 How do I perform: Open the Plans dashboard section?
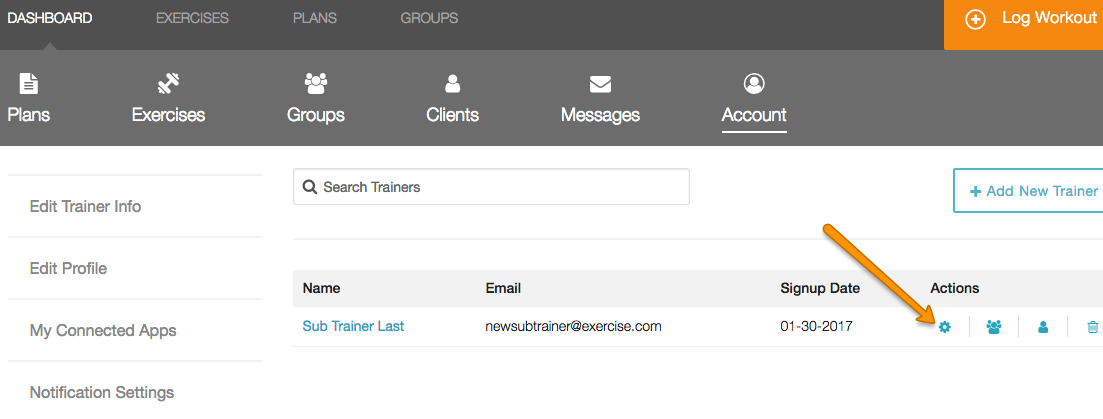click(x=28, y=98)
